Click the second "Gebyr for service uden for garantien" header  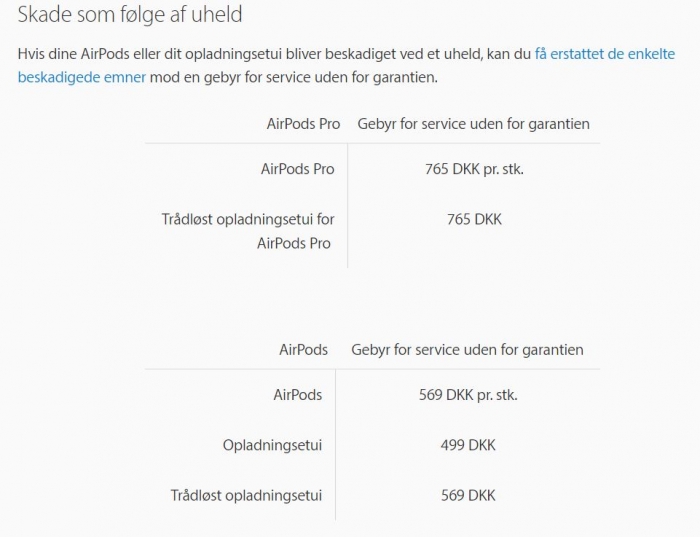coord(467,350)
